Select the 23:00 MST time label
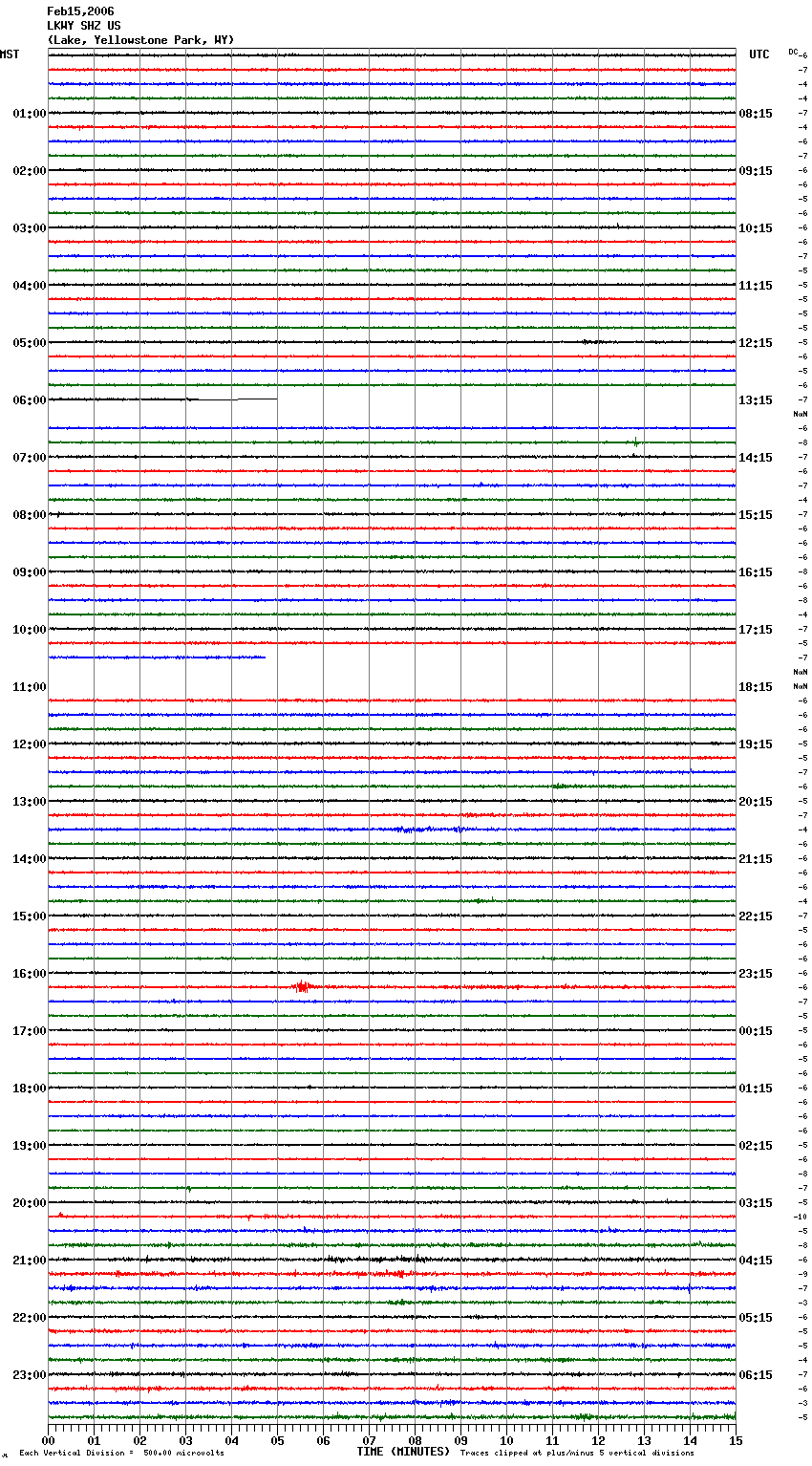Image resolution: width=812 pixels, height=1466 pixels. click(x=30, y=1375)
